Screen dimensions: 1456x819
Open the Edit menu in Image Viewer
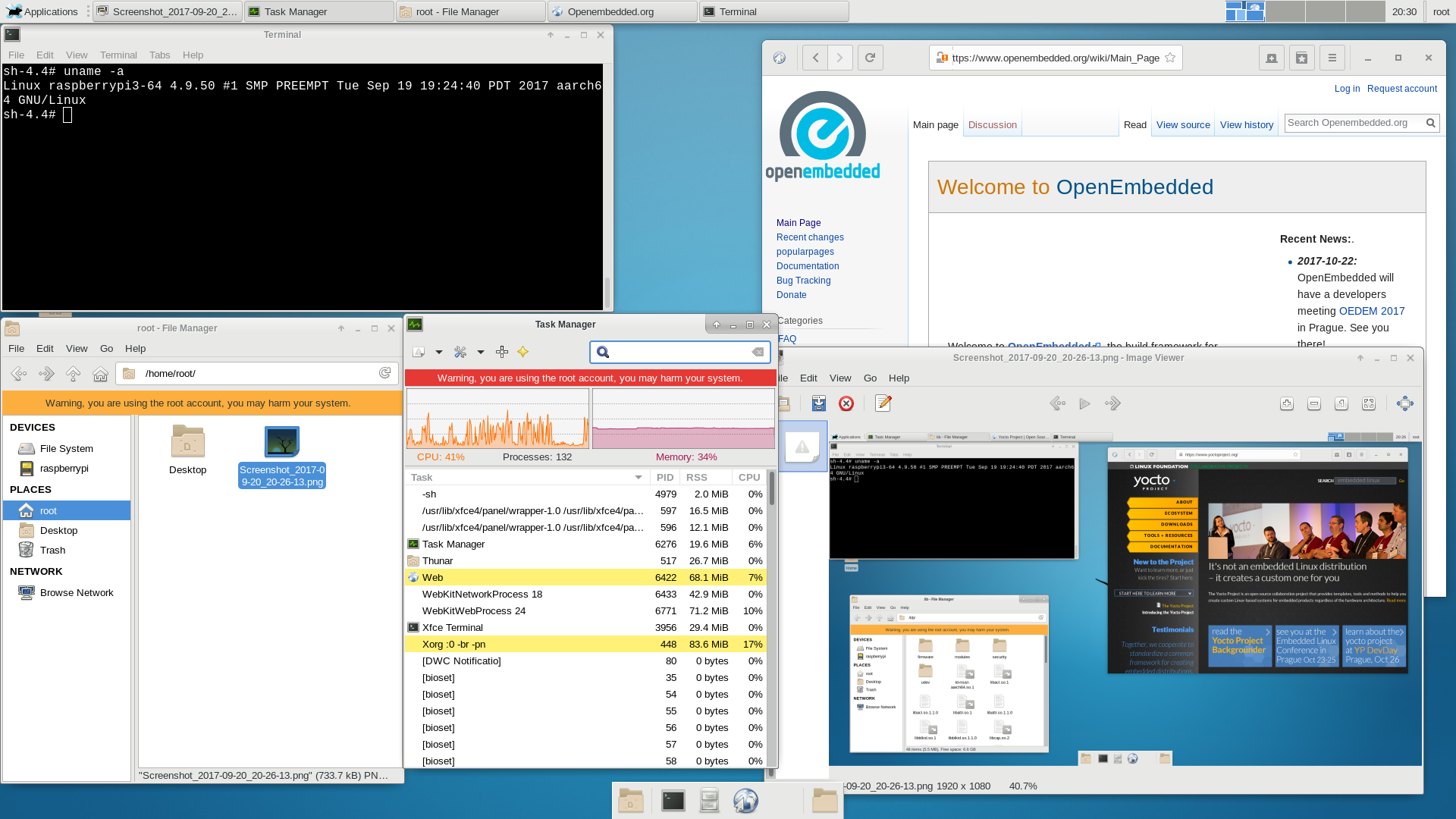(x=809, y=378)
